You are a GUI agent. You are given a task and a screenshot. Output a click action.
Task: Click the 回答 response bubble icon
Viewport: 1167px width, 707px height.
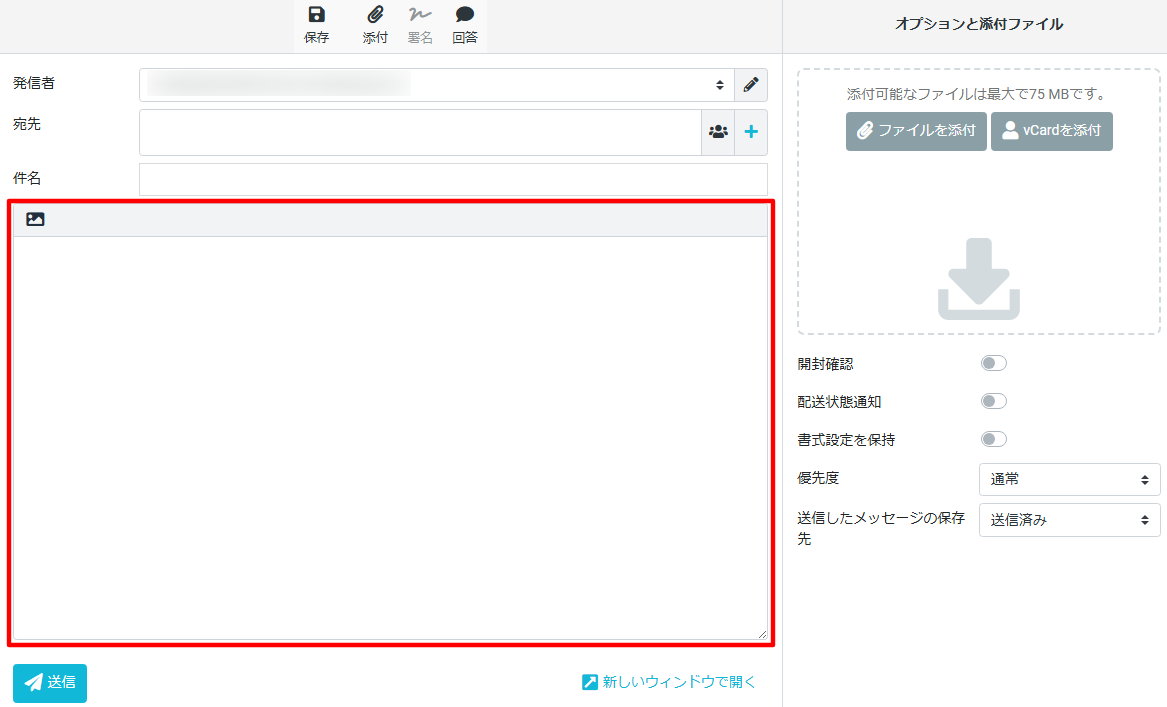click(x=464, y=14)
